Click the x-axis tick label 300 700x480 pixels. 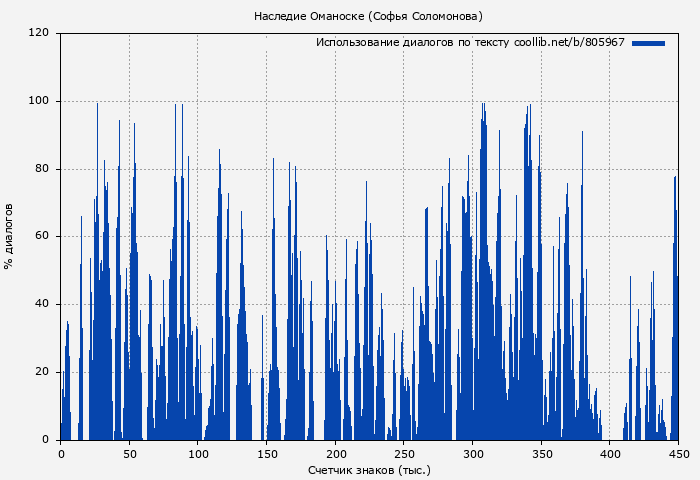(472, 454)
